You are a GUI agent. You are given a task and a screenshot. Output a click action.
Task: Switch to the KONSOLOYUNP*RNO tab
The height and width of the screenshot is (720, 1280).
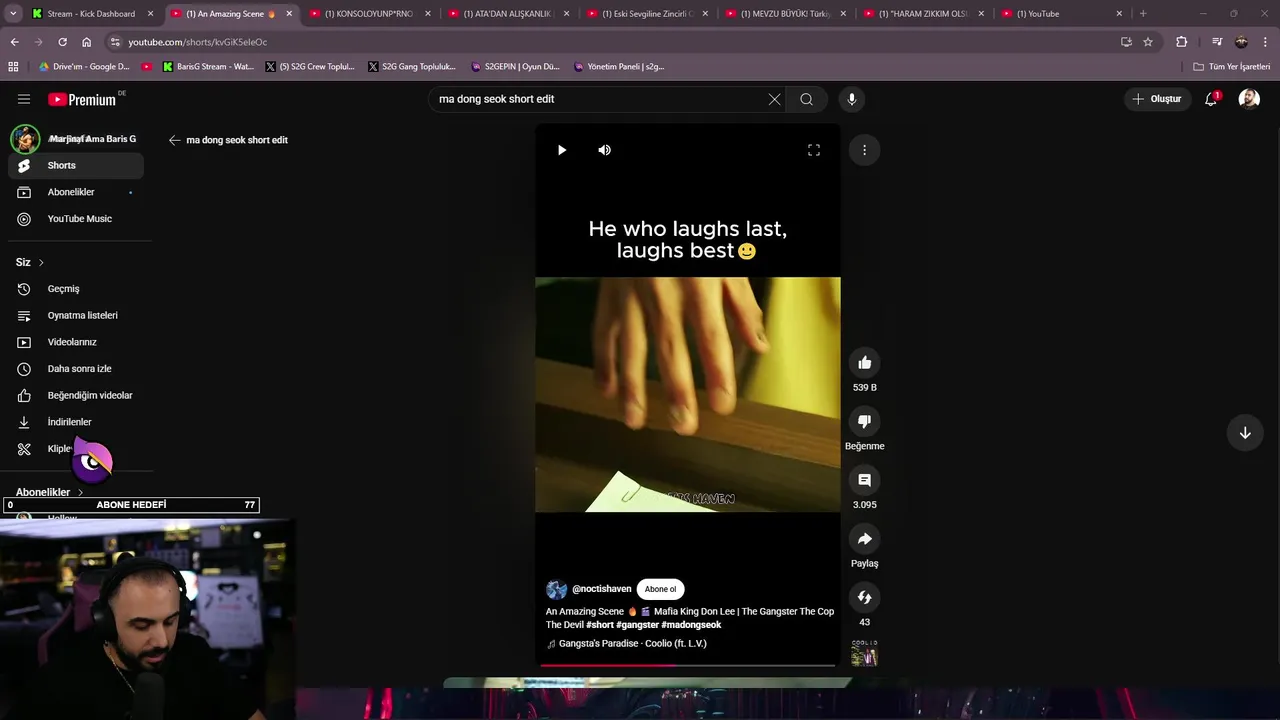click(x=368, y=14)
